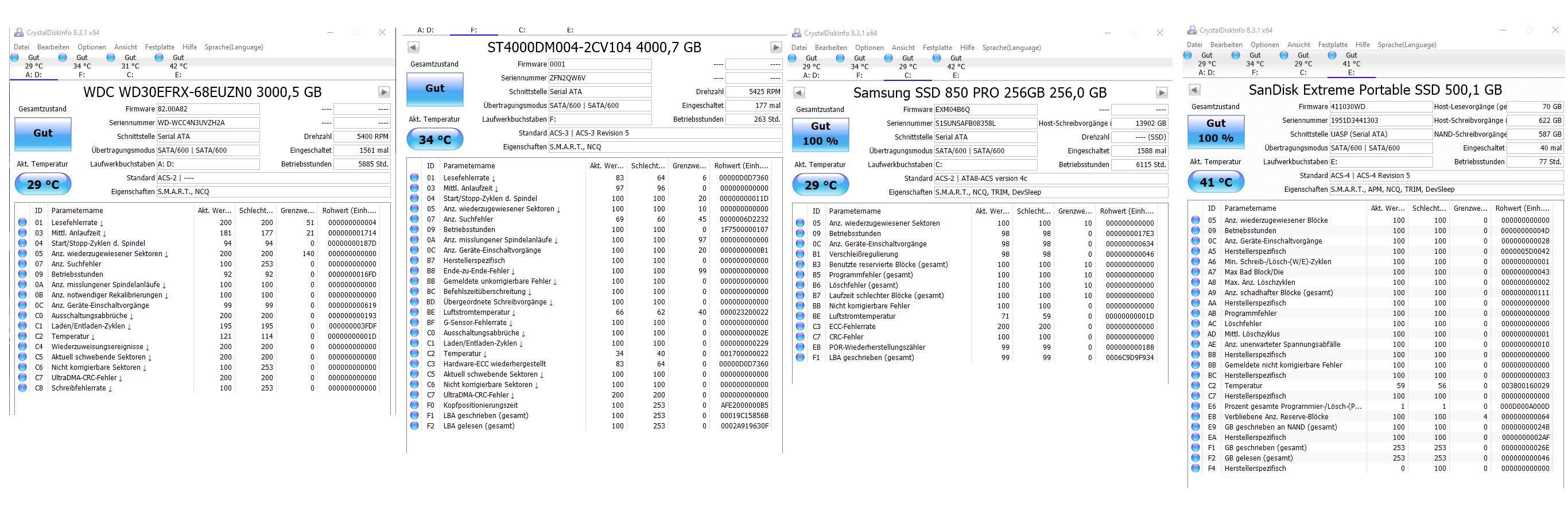Viewport: 1568px width, 526px height.
Task: Go to next disk in Samsung SSD 850 window
Action: coord(1162,93)
